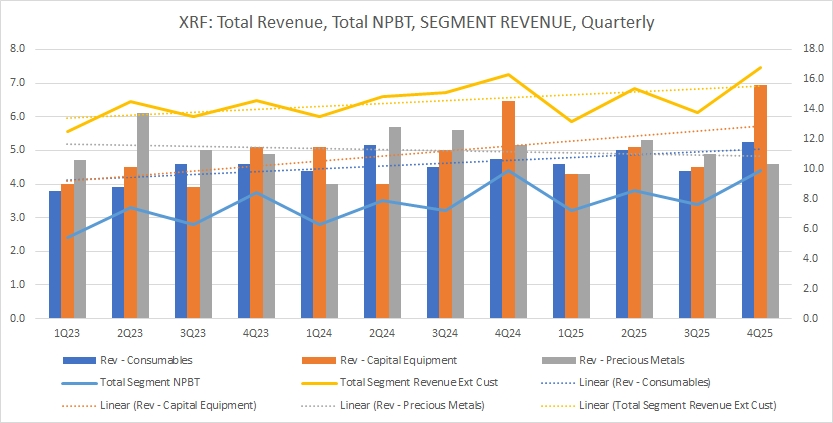The width and height of the screenshot is (833, 423).
Task: Click Linear (Rev - Consumables) legend entry
Action: coord(653,382)
